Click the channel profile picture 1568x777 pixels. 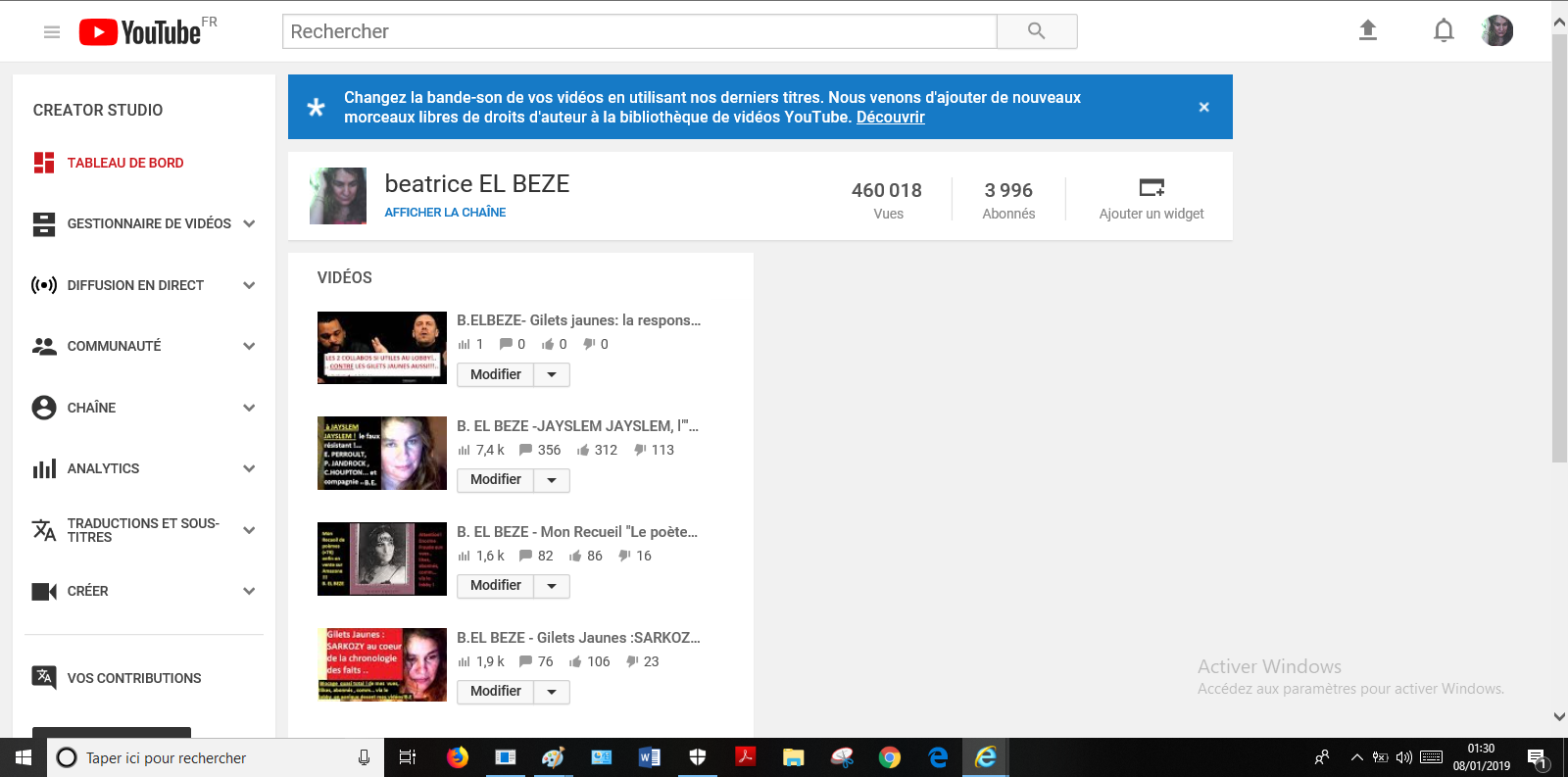click(x=338, y=196)
